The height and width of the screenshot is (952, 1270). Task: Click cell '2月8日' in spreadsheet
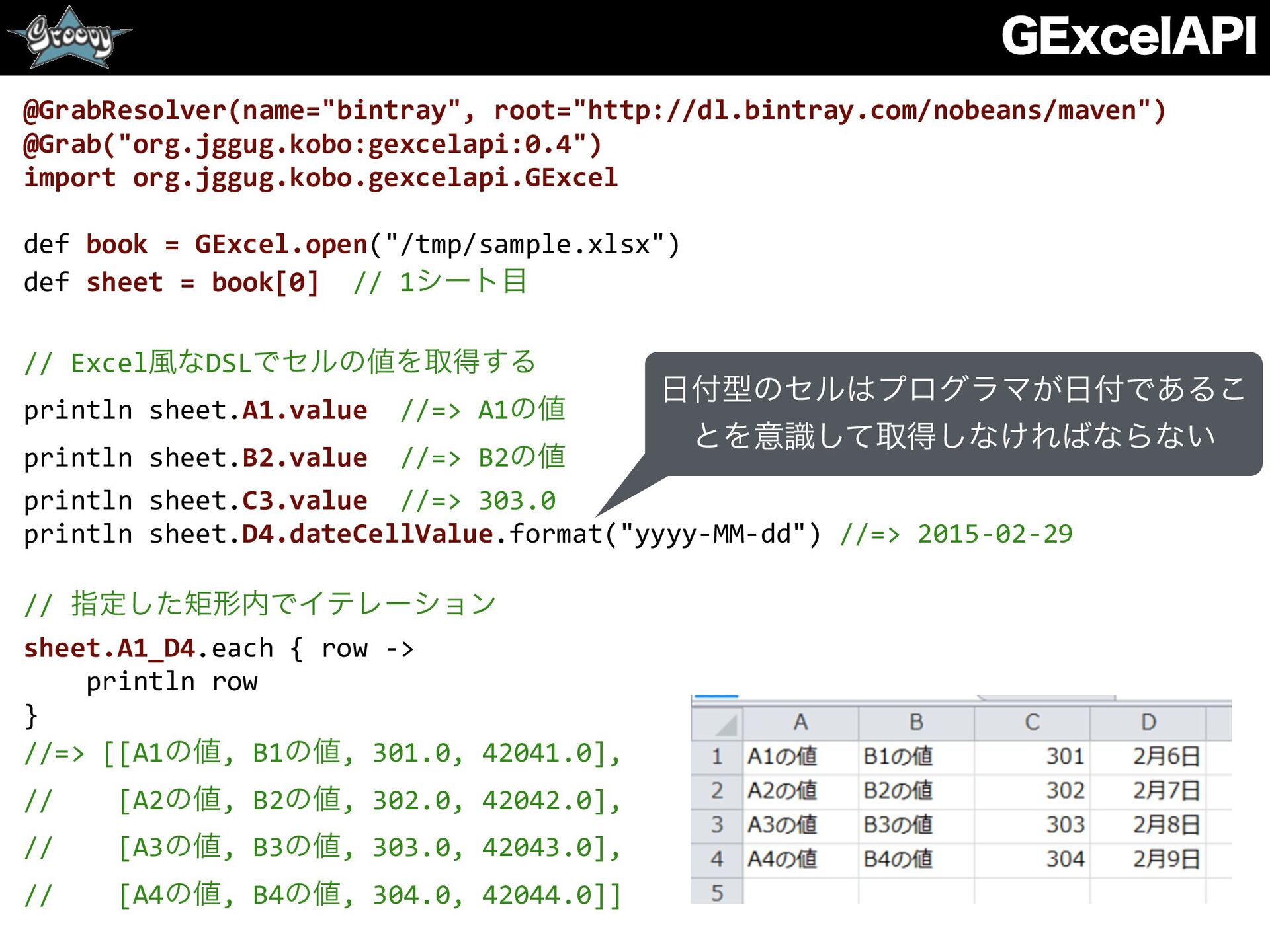(1148, 826)
